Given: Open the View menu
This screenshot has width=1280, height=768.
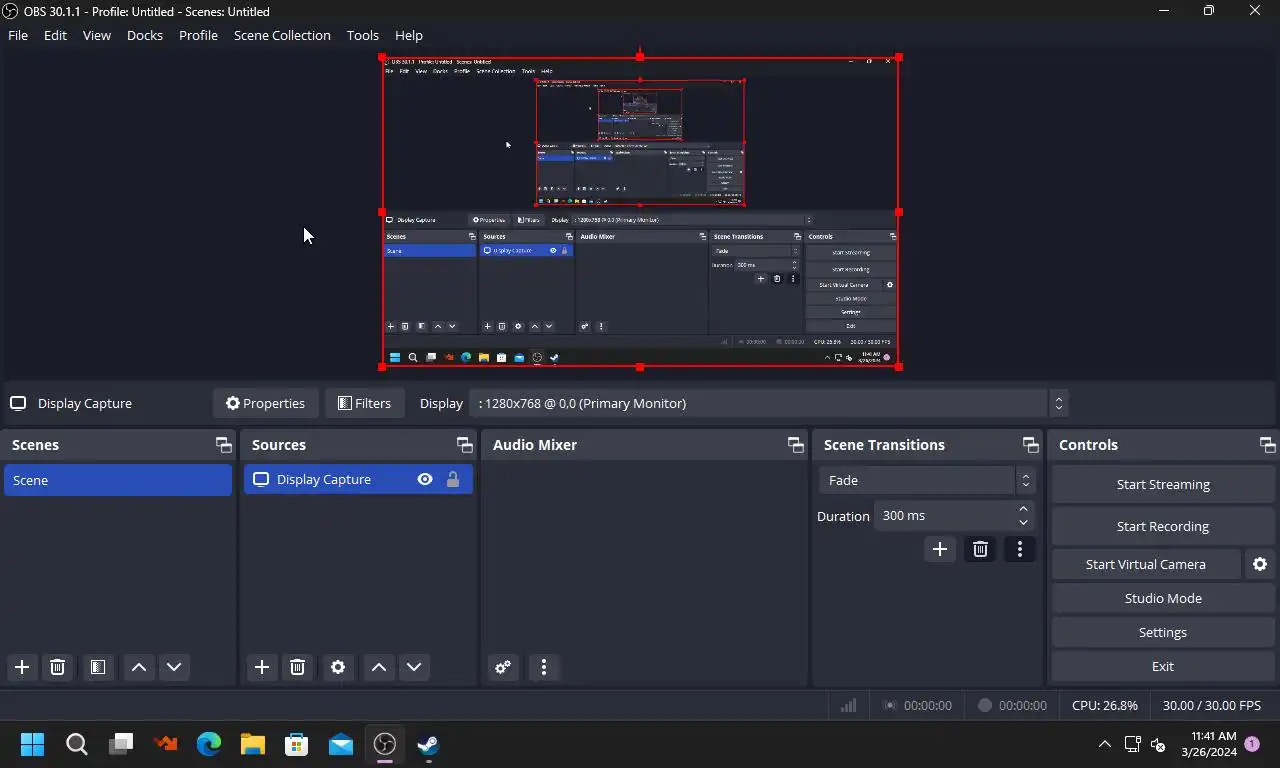Looking at the screenshot, I should click(x=97, y=35).
